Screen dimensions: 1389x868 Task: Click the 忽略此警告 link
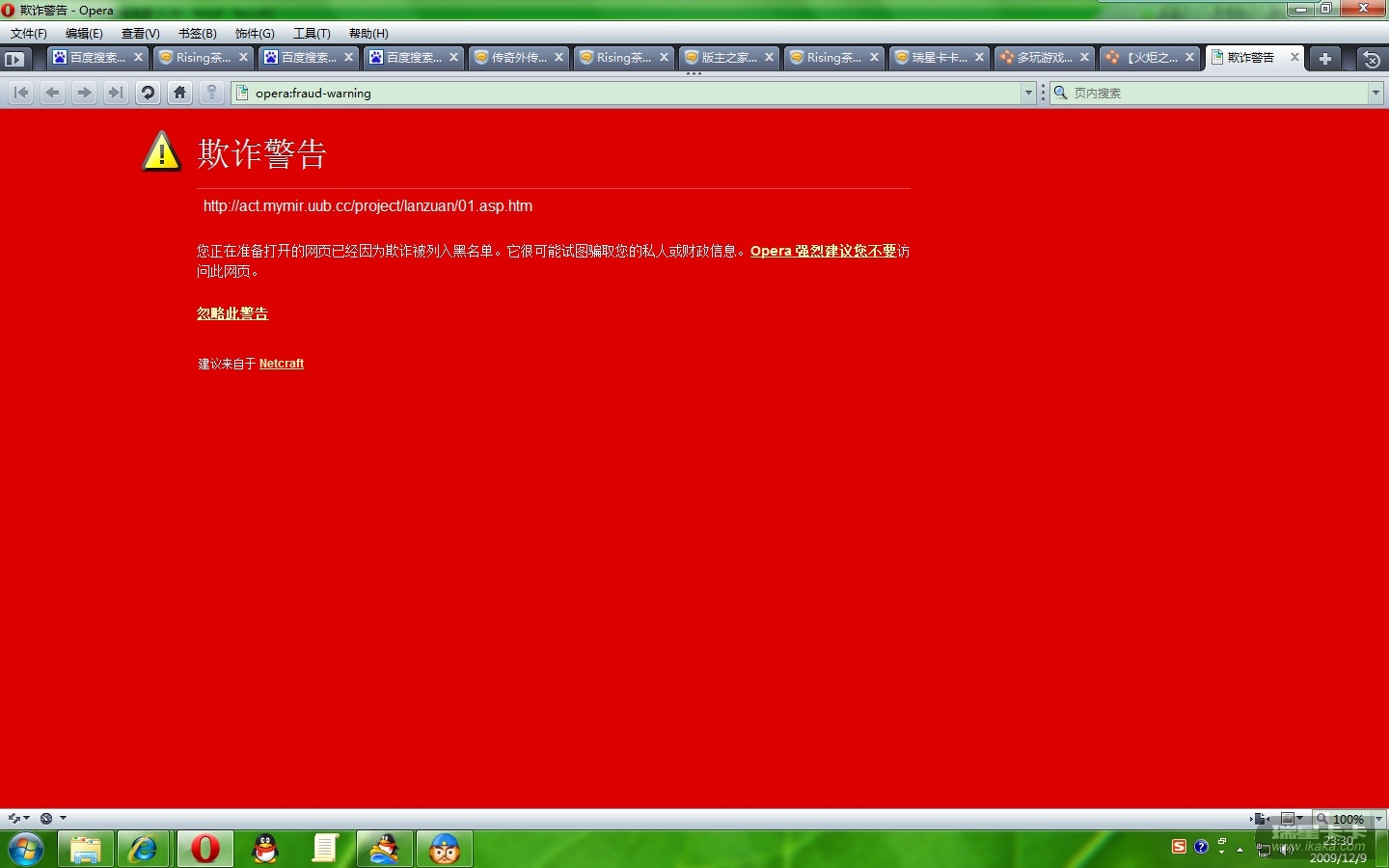click(x=232, y=313)
